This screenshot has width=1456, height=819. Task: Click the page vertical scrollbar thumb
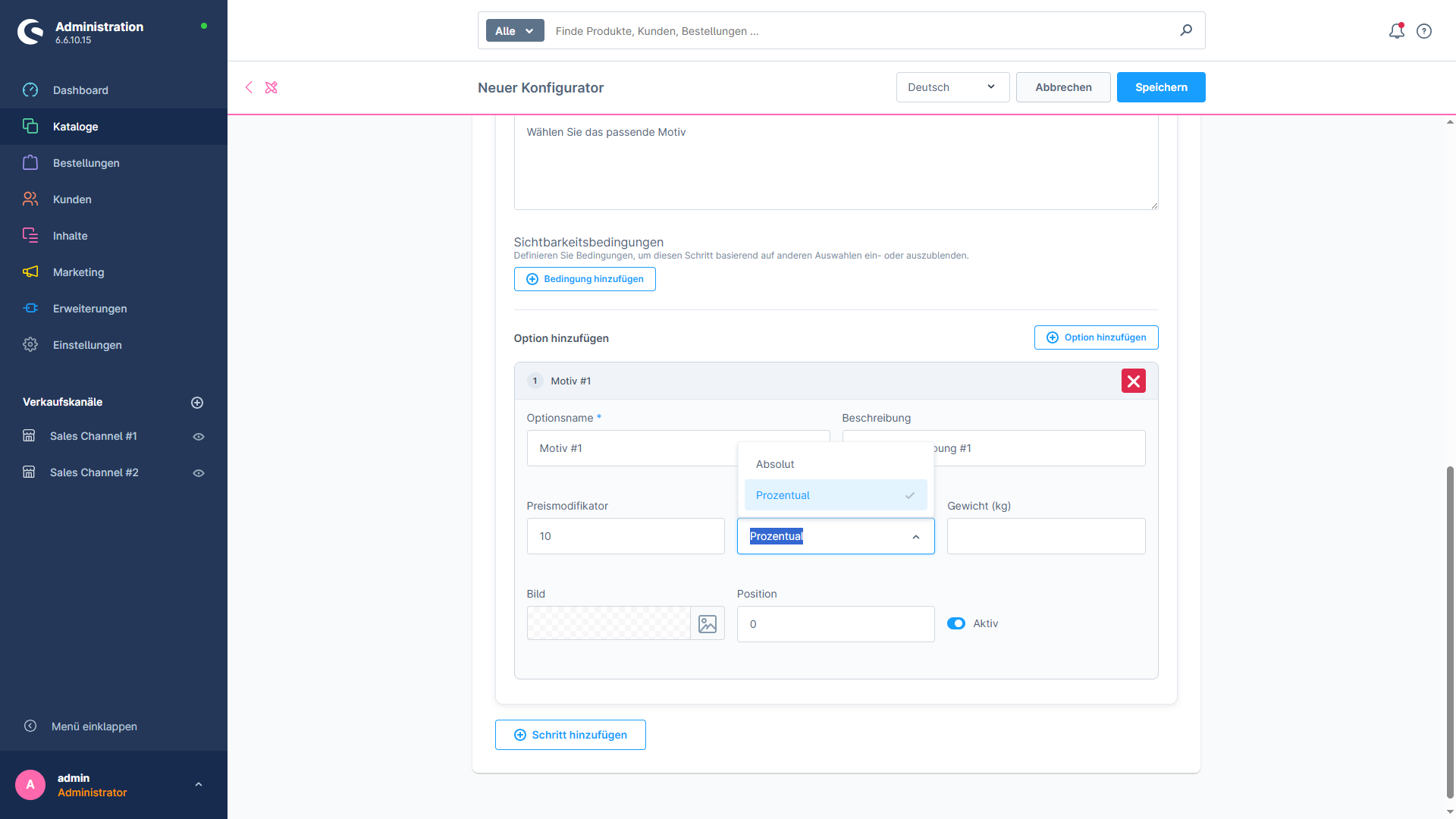tap(1450, 632)
